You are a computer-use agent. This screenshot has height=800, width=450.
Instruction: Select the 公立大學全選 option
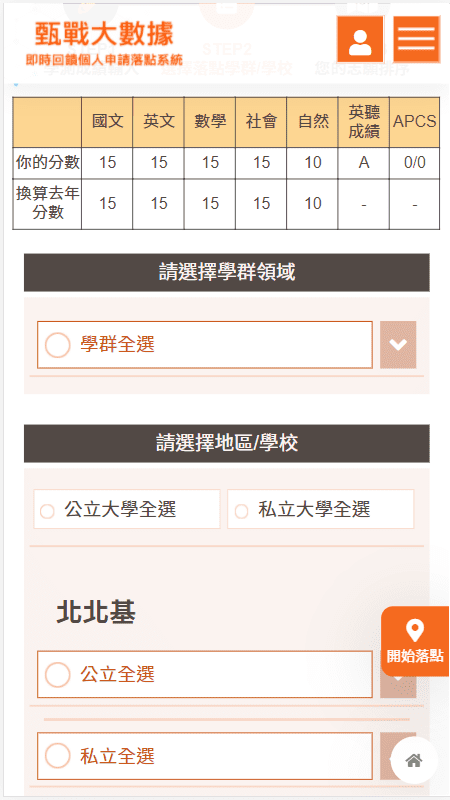127,509
